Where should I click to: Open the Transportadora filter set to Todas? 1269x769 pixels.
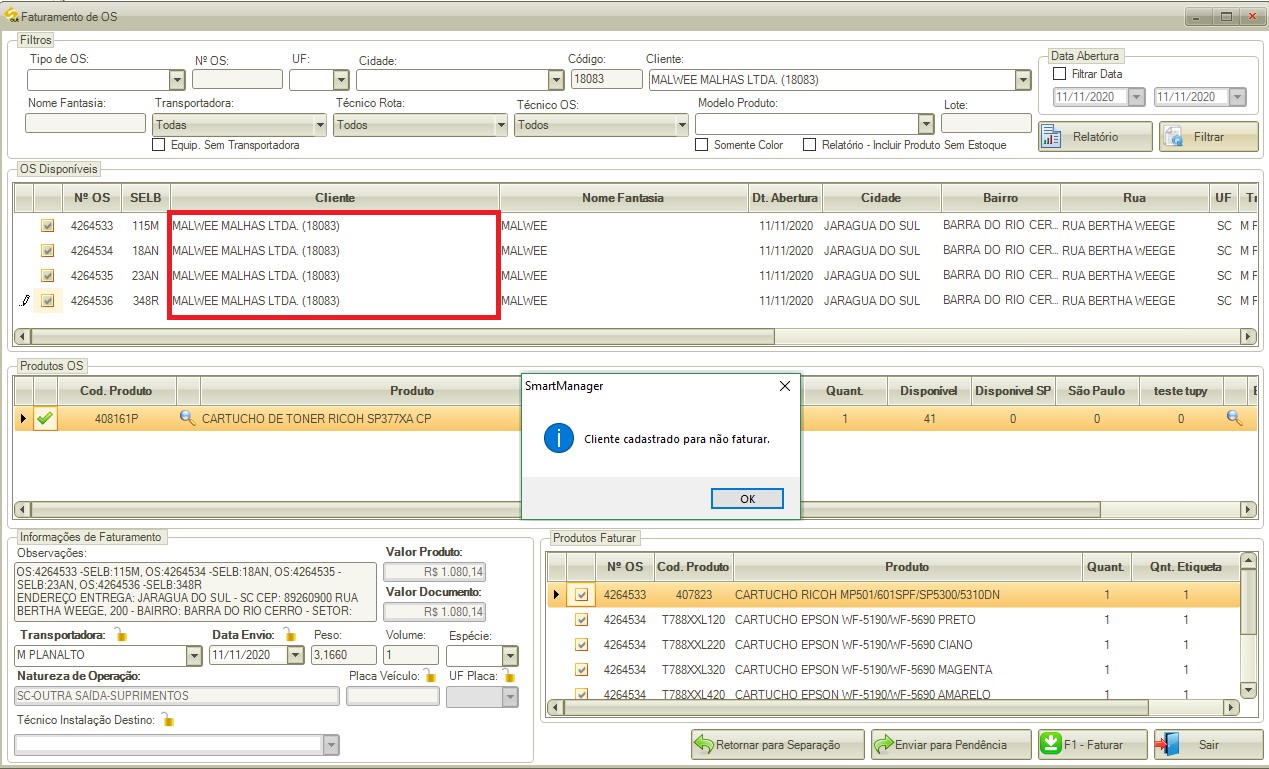click(320, 125)
